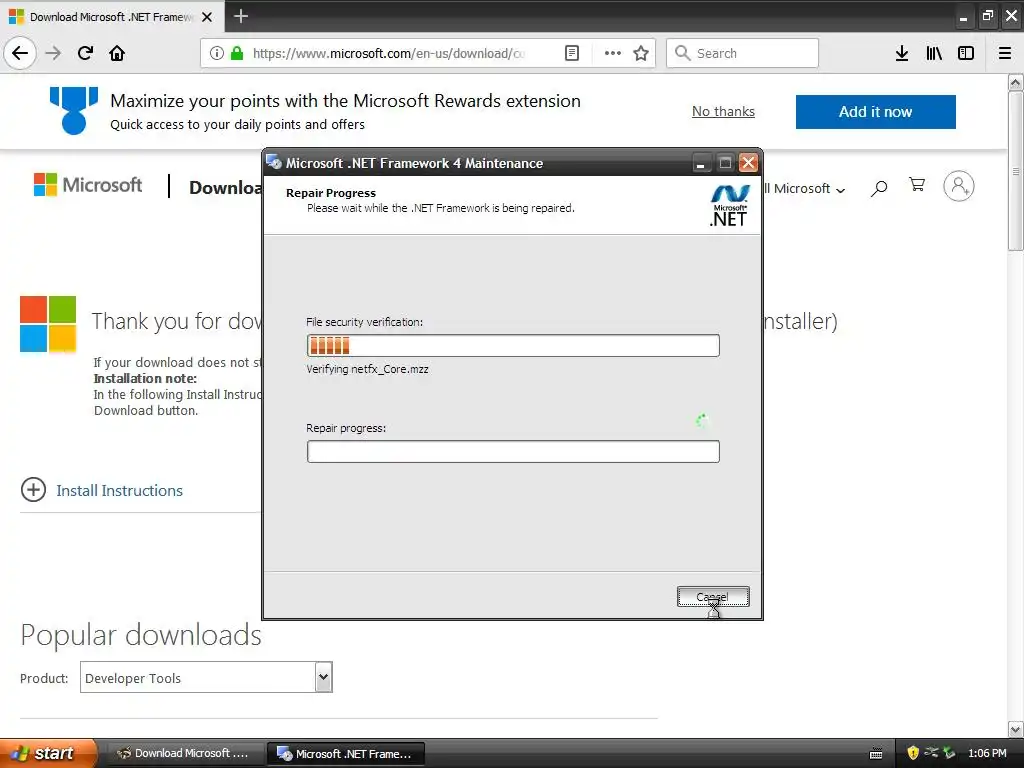The height and width of the screenshot is (768, 1024).
Task: Open the shopping cart icon
Action: 917,185
